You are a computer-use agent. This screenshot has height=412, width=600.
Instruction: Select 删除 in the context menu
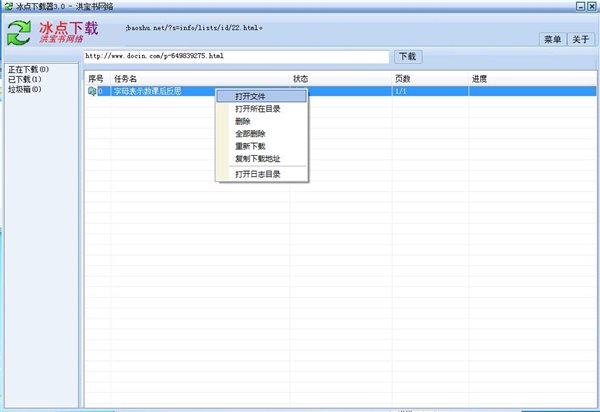pyautogui.click(x=261, y=121)
